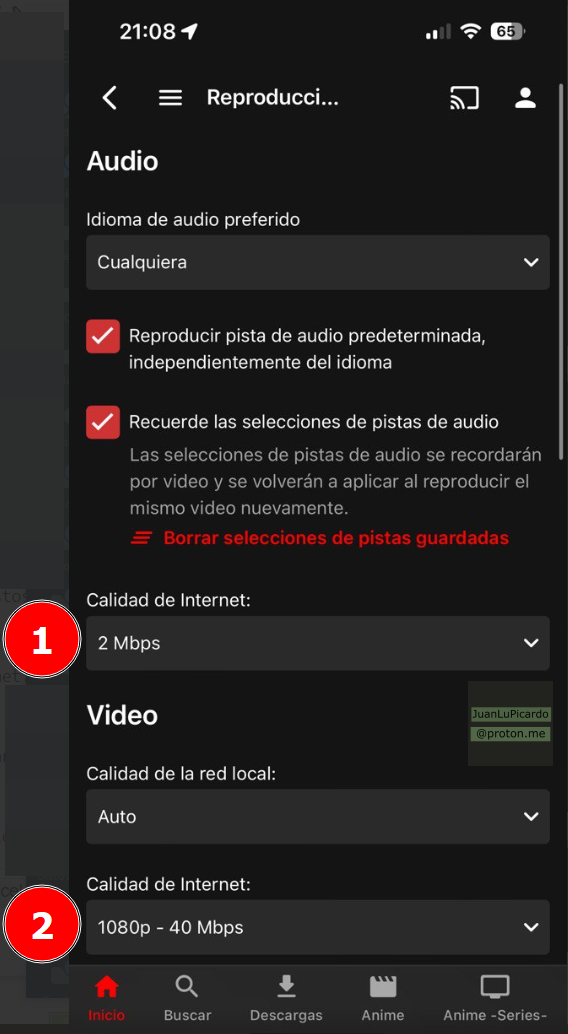The width and height of the screenshot is (568, 1034).
Task: Expand the Calidad de la red local dropdown
Action: [318, 816]
